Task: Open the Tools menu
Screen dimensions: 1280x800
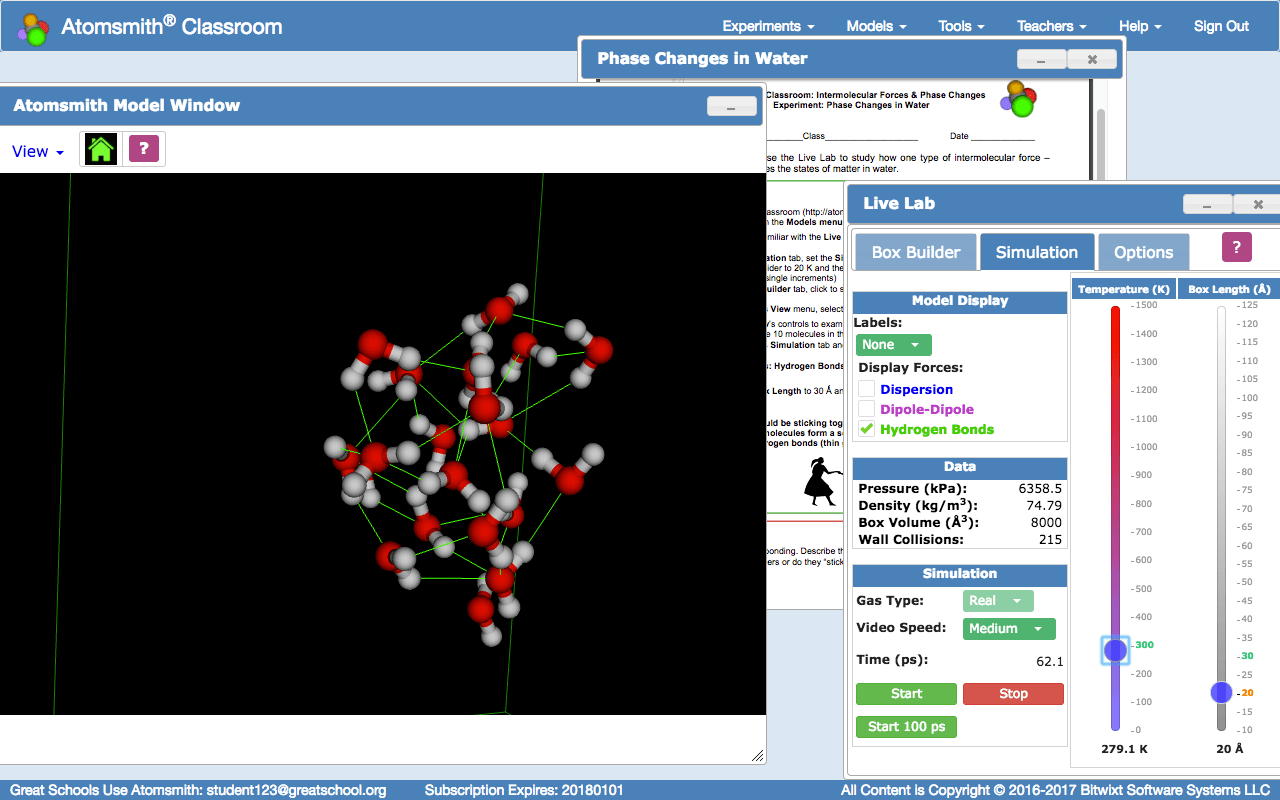Action: (961, 26)
